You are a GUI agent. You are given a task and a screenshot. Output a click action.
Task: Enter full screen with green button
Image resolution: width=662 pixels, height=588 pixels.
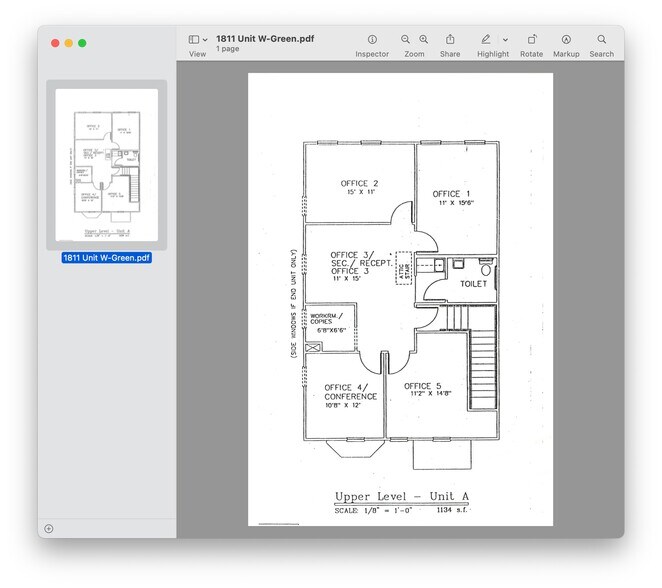click(x=82, y=43)
